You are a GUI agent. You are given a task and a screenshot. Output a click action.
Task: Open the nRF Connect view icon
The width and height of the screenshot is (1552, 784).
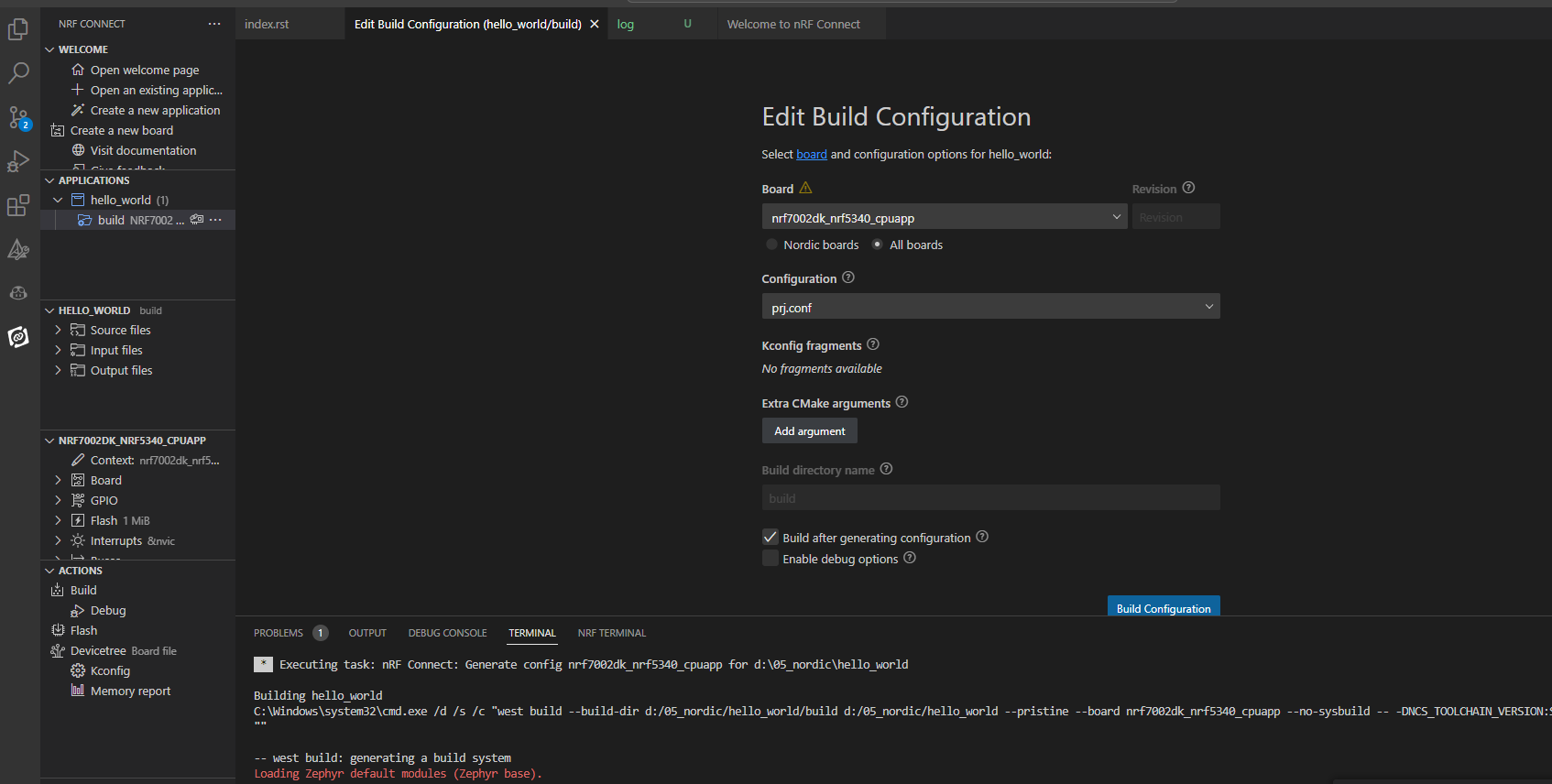pyautogui.click(x=18, y=337)
